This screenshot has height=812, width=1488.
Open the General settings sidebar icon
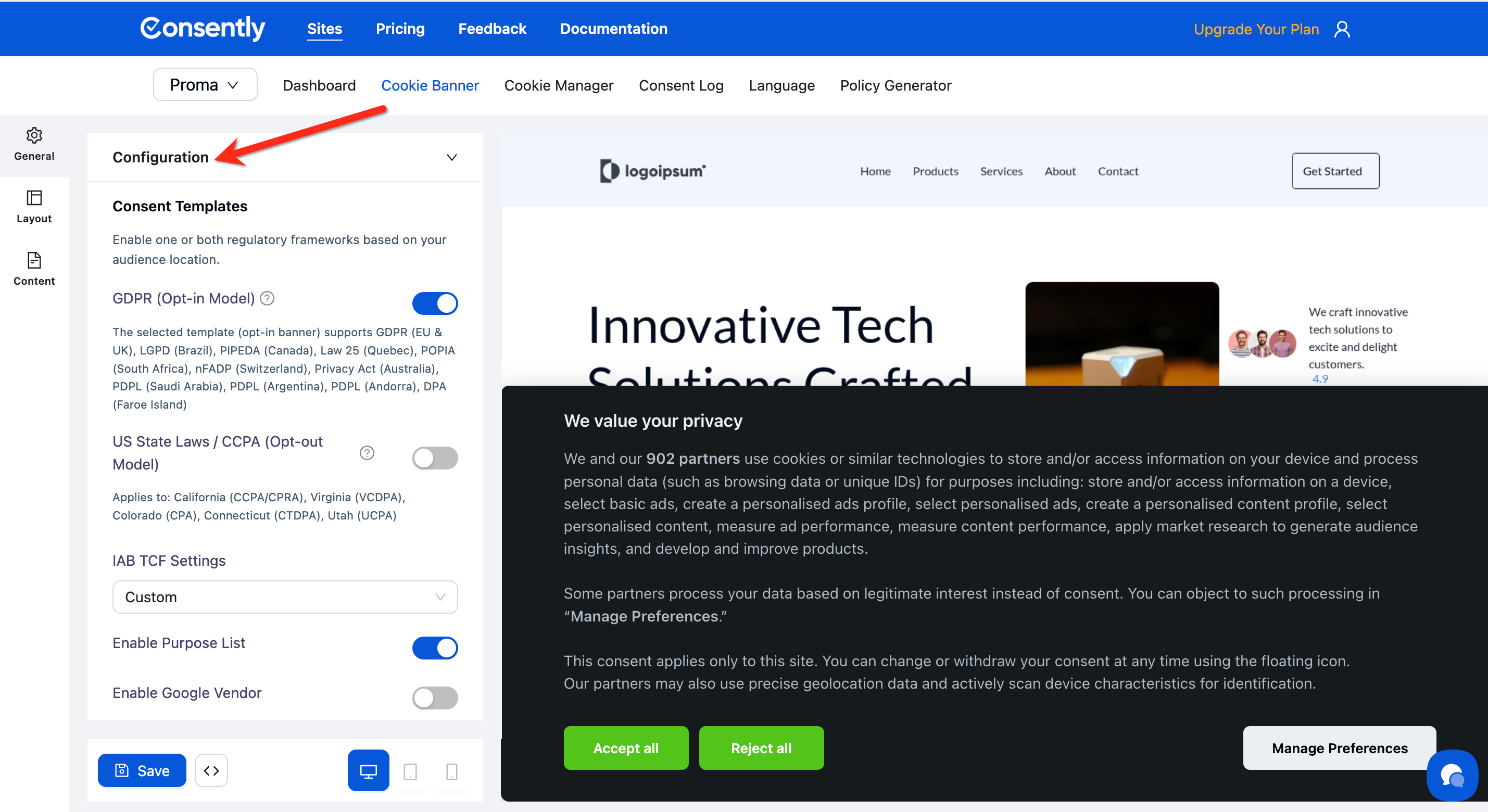coord(34,144)
